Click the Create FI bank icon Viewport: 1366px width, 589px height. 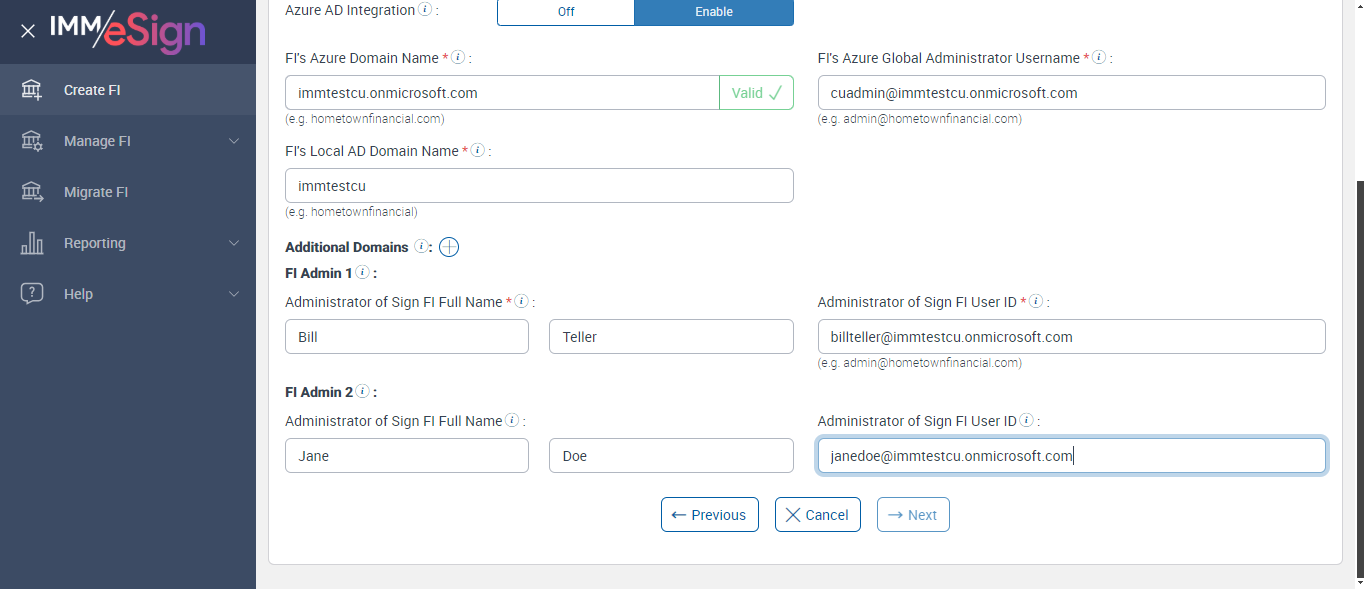coord(32,90)
